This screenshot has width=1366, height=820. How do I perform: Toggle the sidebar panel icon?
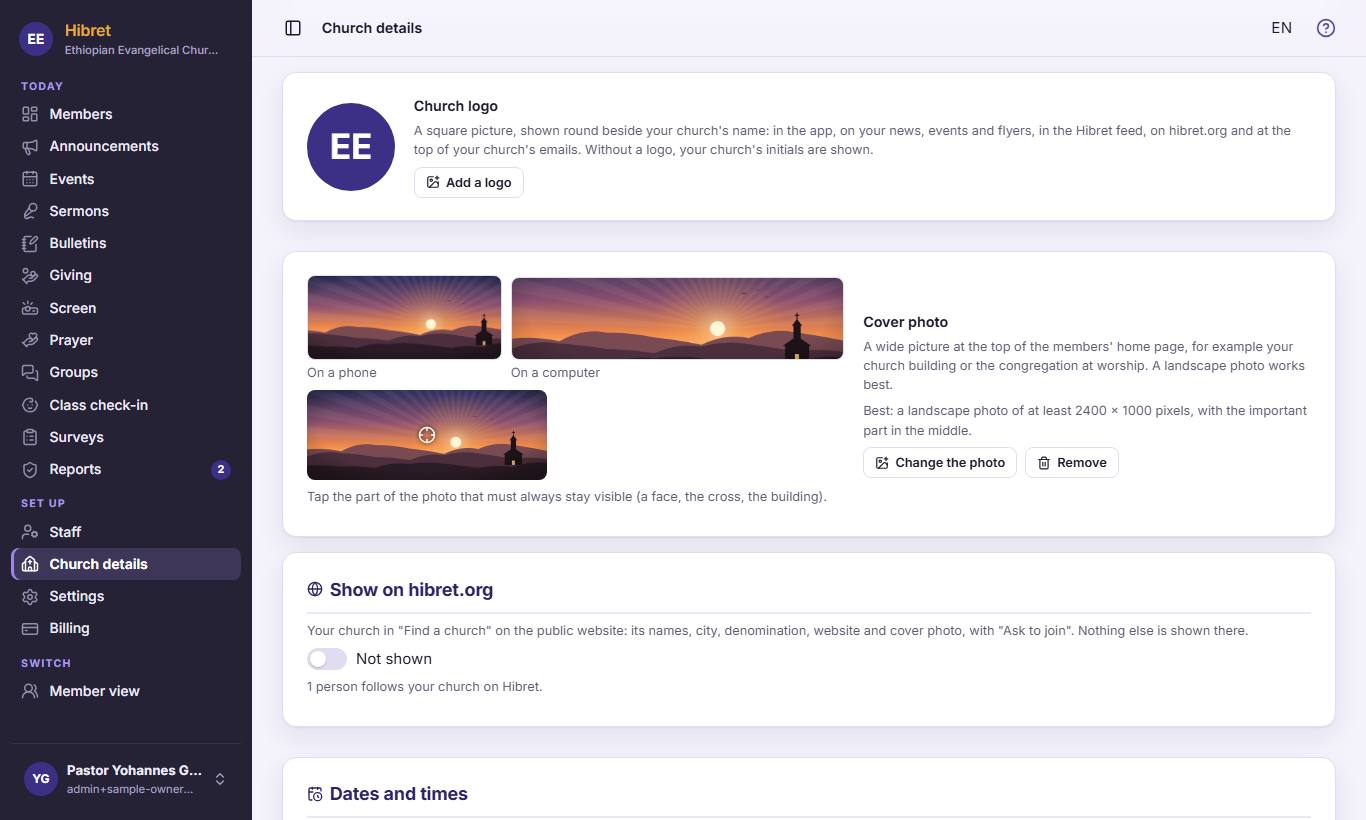[293, 28]
